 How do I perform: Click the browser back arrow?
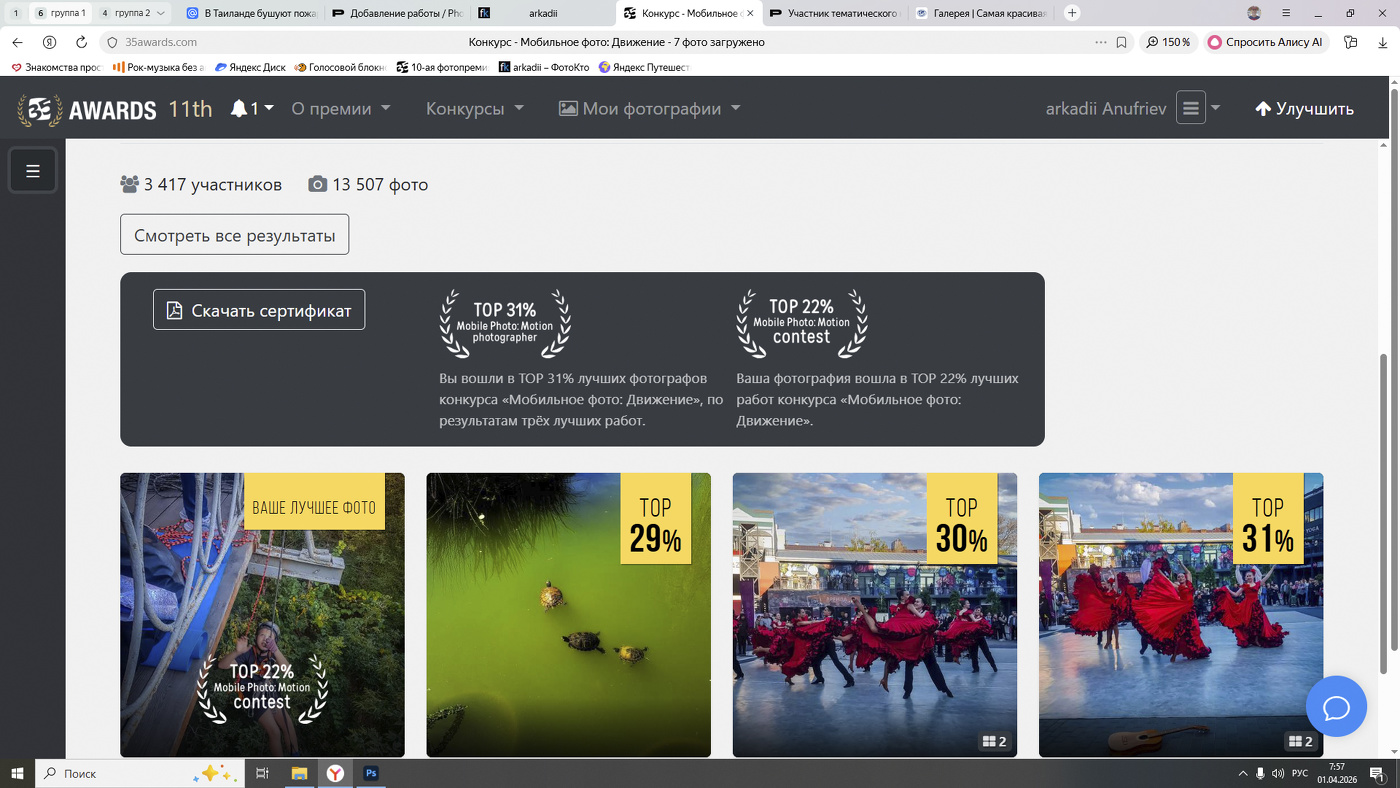coord(17,42)
